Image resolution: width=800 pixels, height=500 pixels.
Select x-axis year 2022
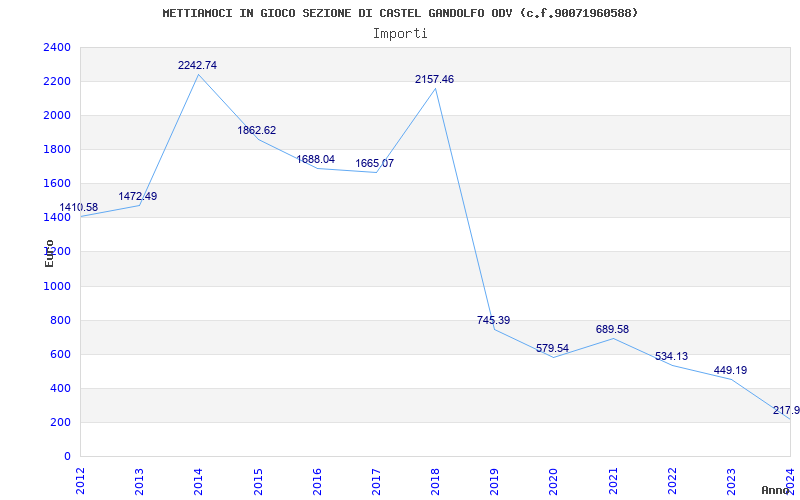pyautogui.click(x=672, y=481)
